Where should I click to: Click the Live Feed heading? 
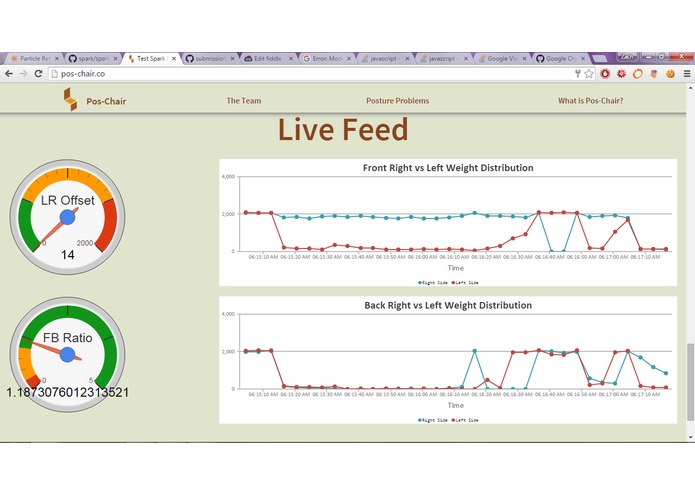pyautogui.click(x=343, y=129)
